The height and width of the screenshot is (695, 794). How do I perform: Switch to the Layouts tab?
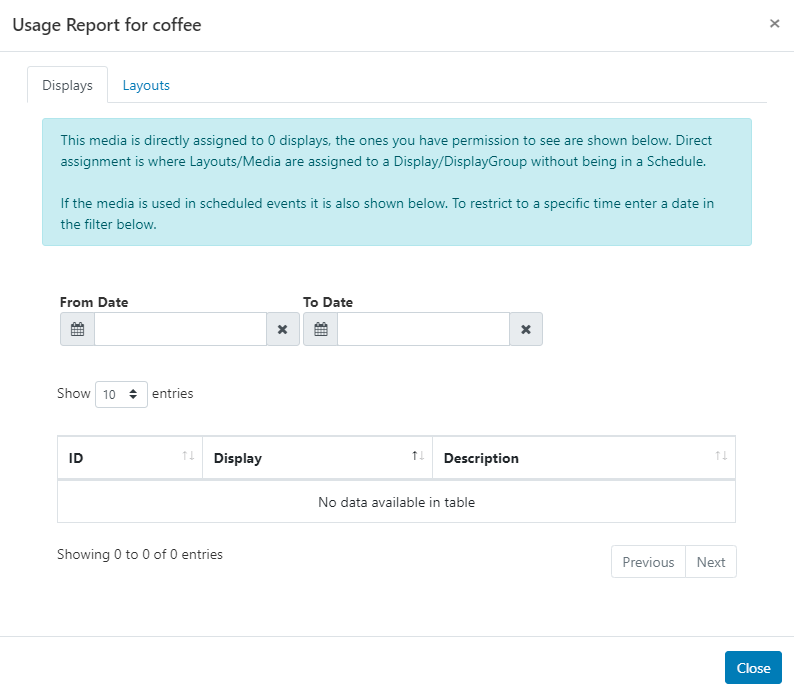146,85
